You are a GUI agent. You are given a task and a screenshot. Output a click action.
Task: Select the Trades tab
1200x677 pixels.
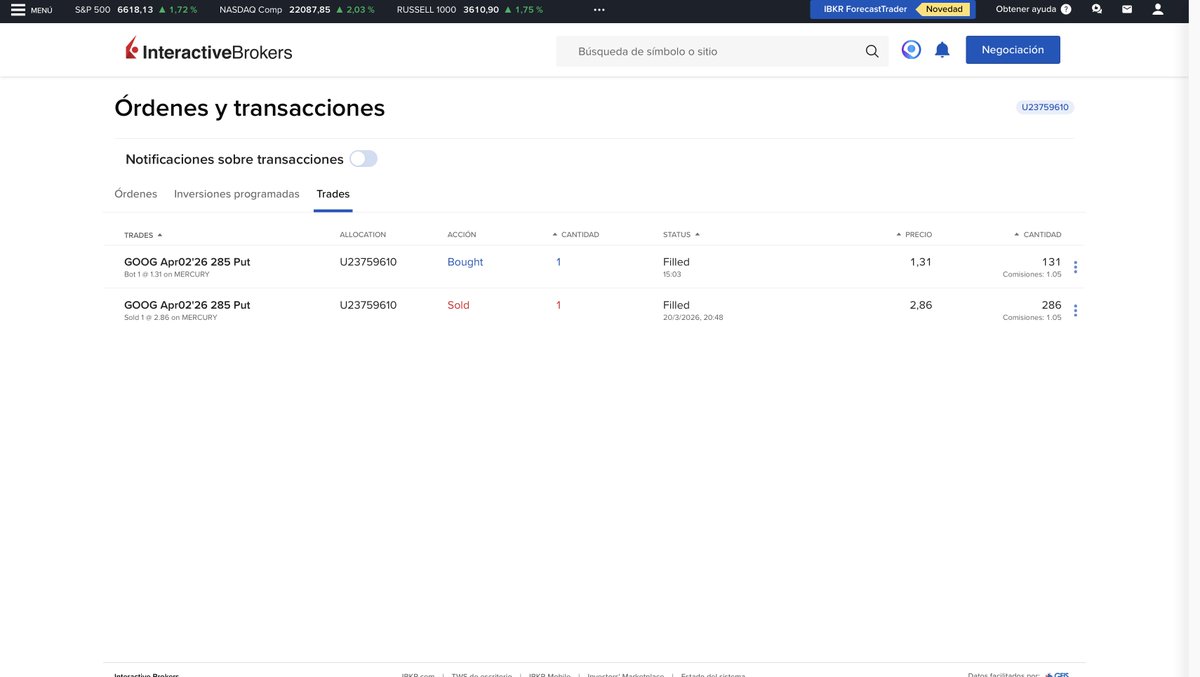[x=333, y=194]
